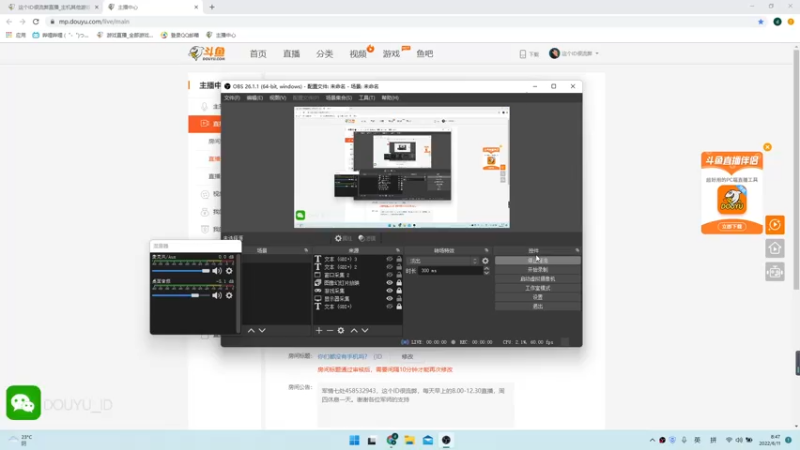Click Douyu streaming companion download banner
800x450 pixels.
tap(732, 193)
